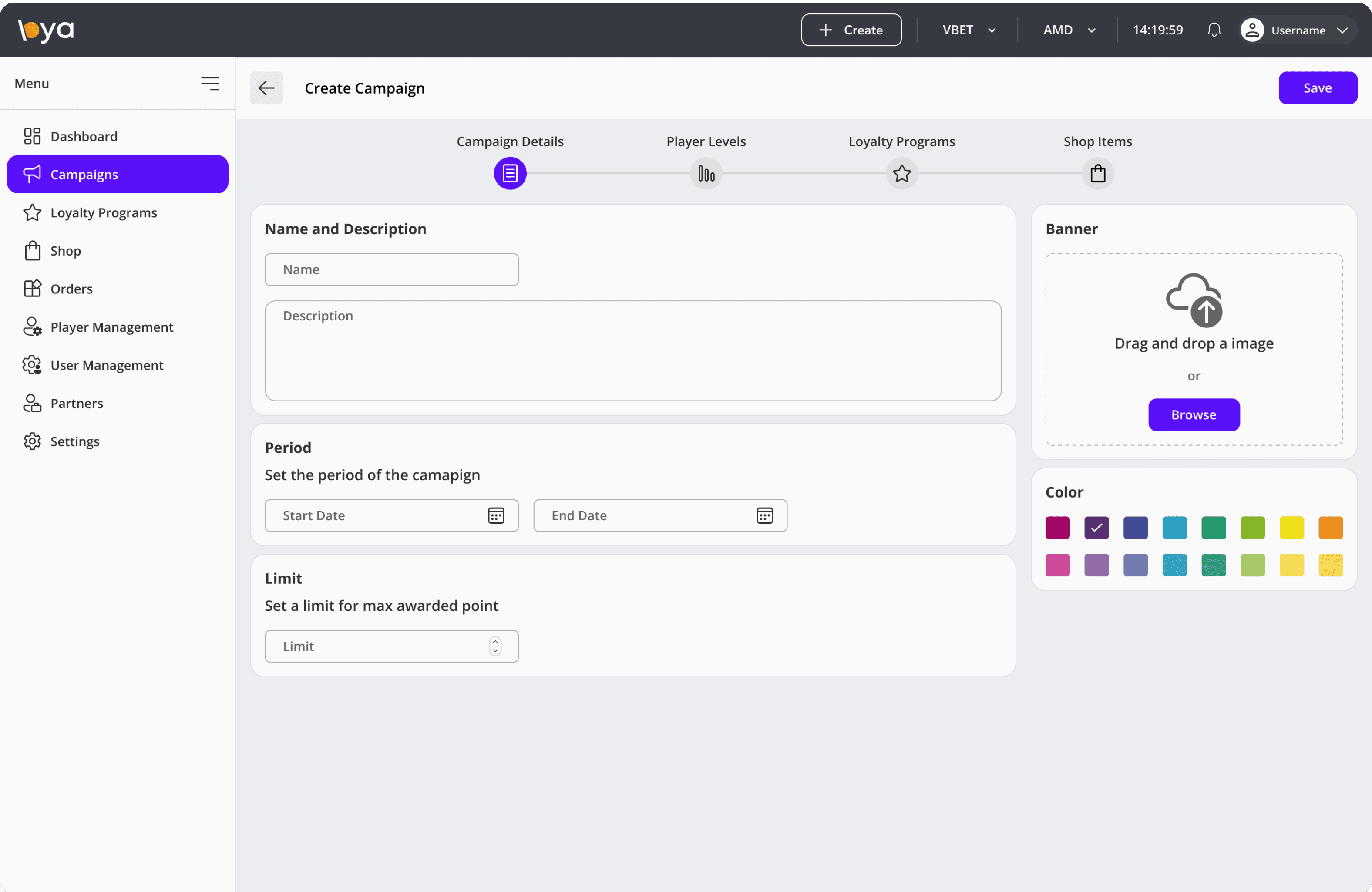The height and width of the screenshot is (892, 1372).
Task: Select the Player Levels step icon
Action: (x=706, y=174)
